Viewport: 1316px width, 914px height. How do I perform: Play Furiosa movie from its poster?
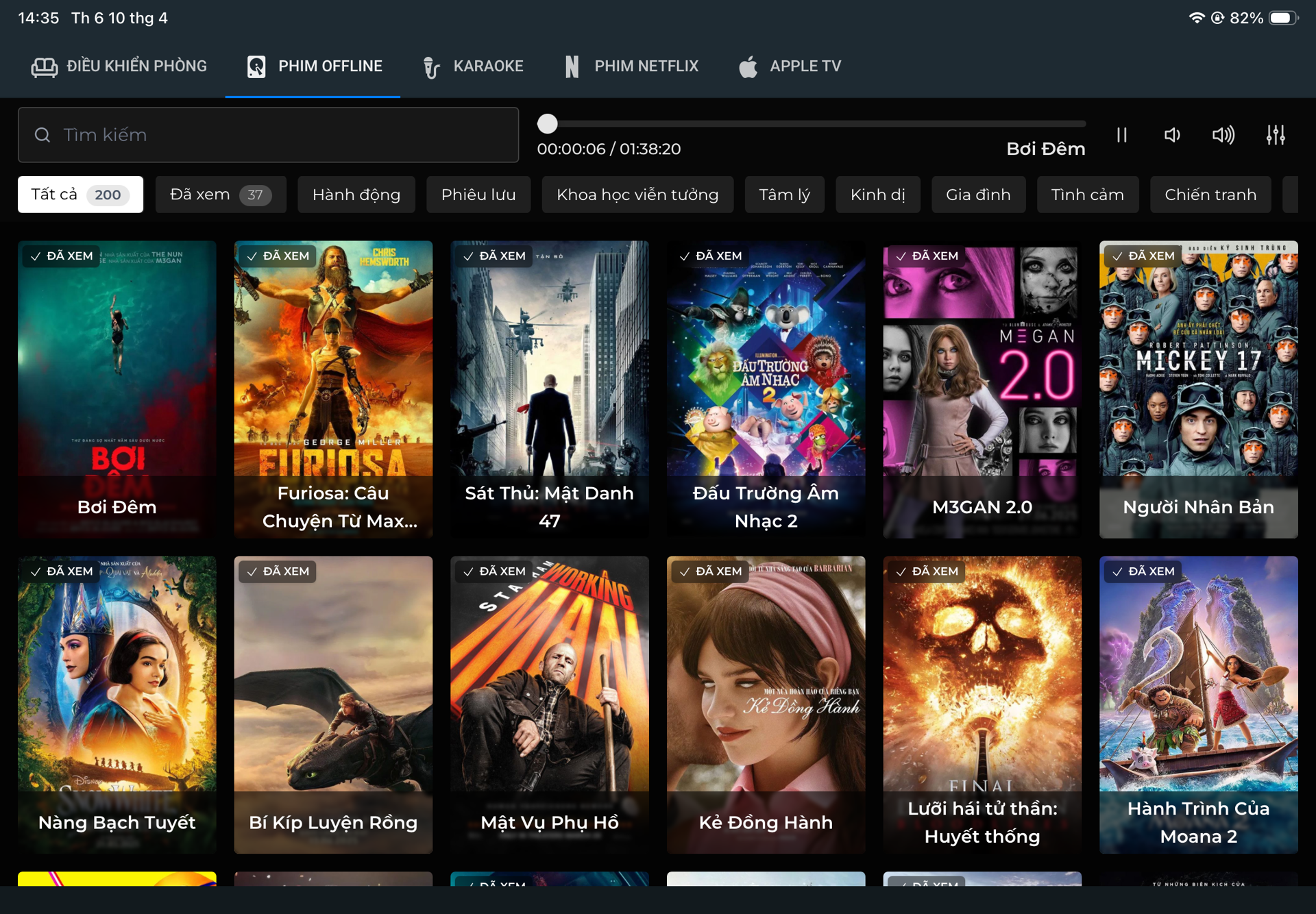333,388
